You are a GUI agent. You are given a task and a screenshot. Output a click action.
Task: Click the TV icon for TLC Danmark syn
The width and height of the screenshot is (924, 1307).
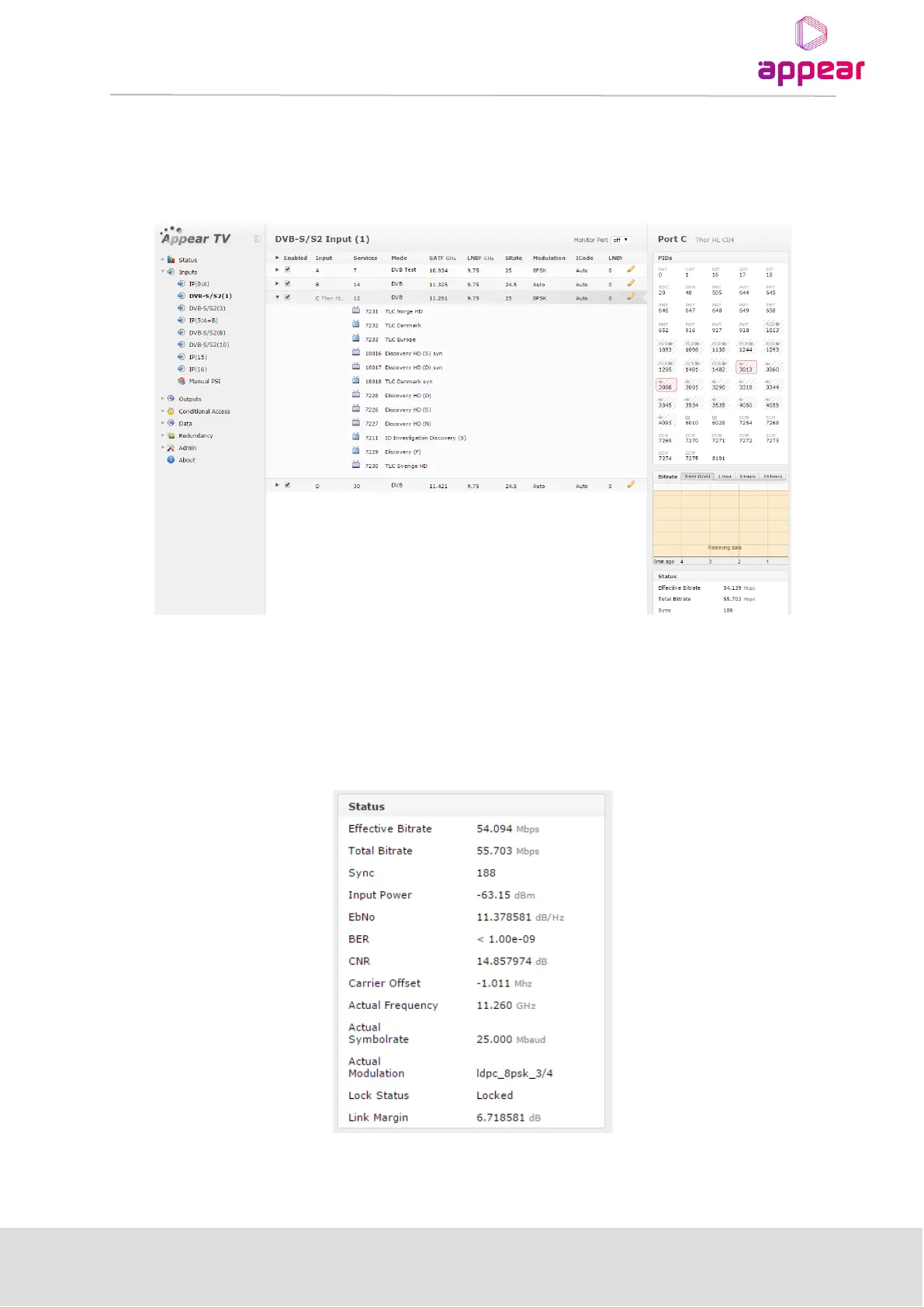pos(356,380)
